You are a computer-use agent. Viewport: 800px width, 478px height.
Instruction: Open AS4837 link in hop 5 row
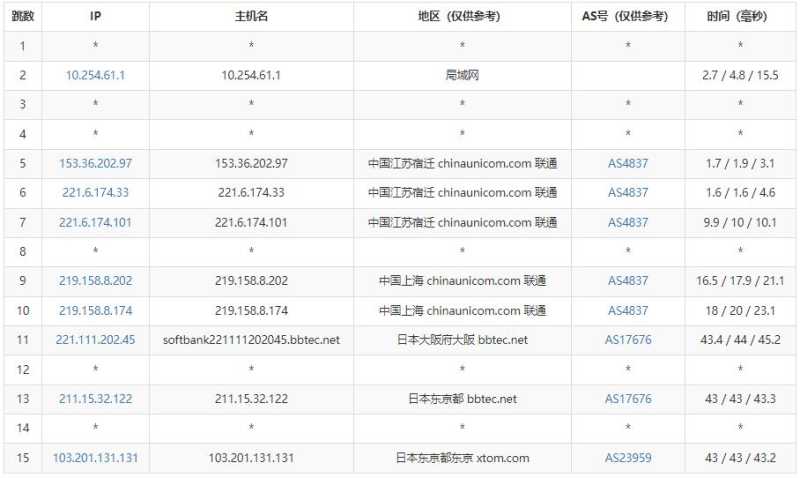point(628,164)
